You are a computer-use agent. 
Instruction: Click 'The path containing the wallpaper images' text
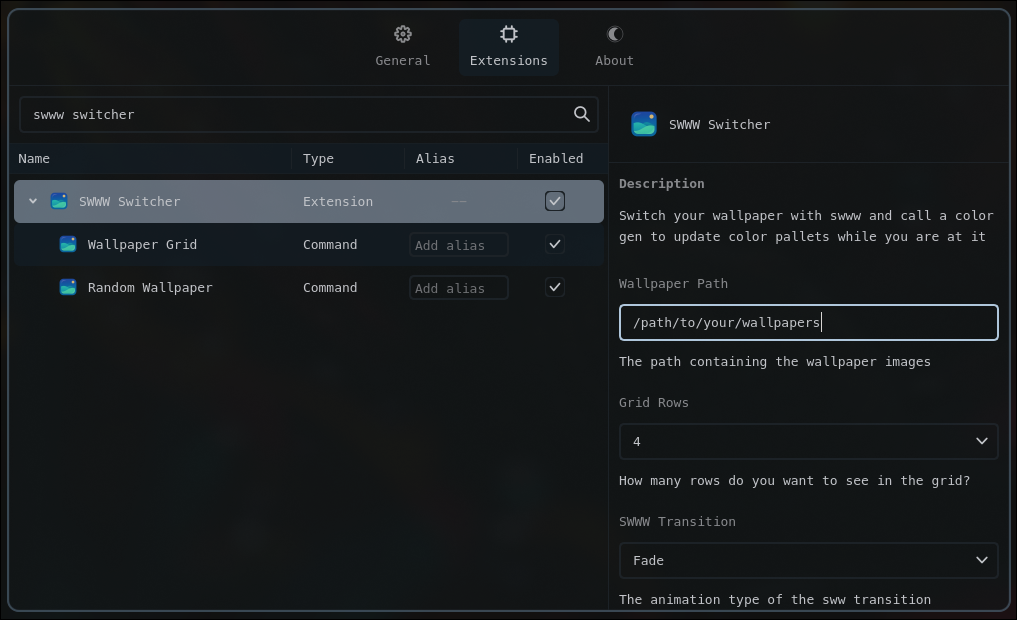[774, 361]
